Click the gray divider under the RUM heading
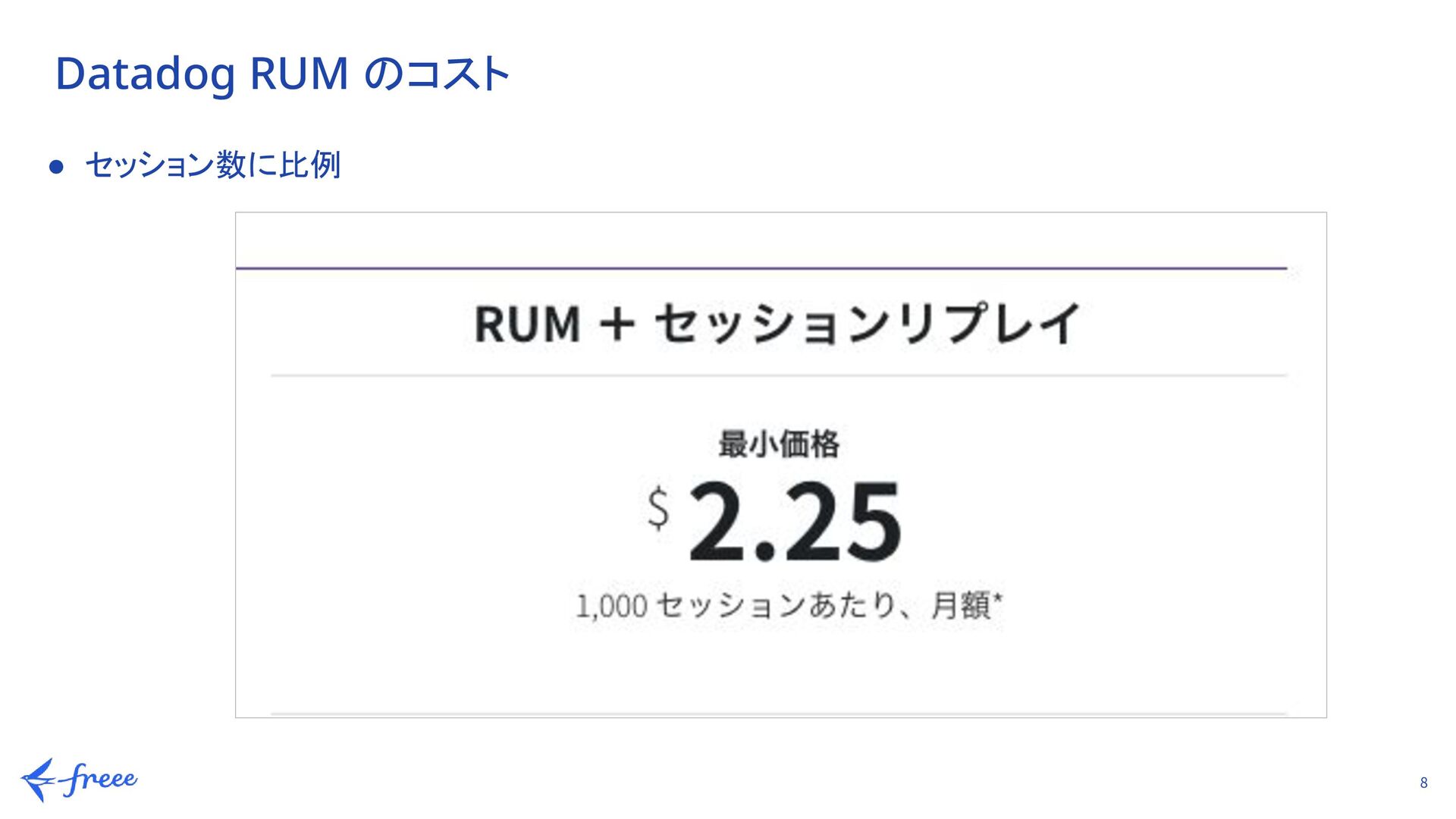 pyautogui.click(x=779, y=375)
